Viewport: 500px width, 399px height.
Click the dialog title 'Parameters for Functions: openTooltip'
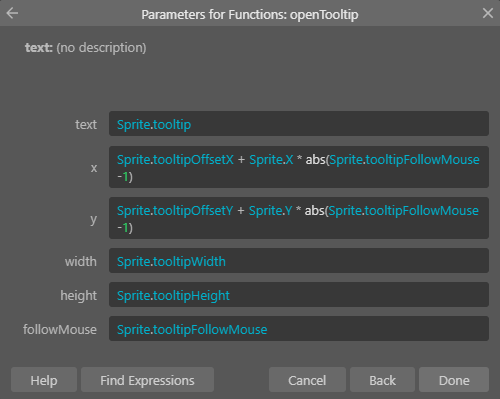pos(250,15)
